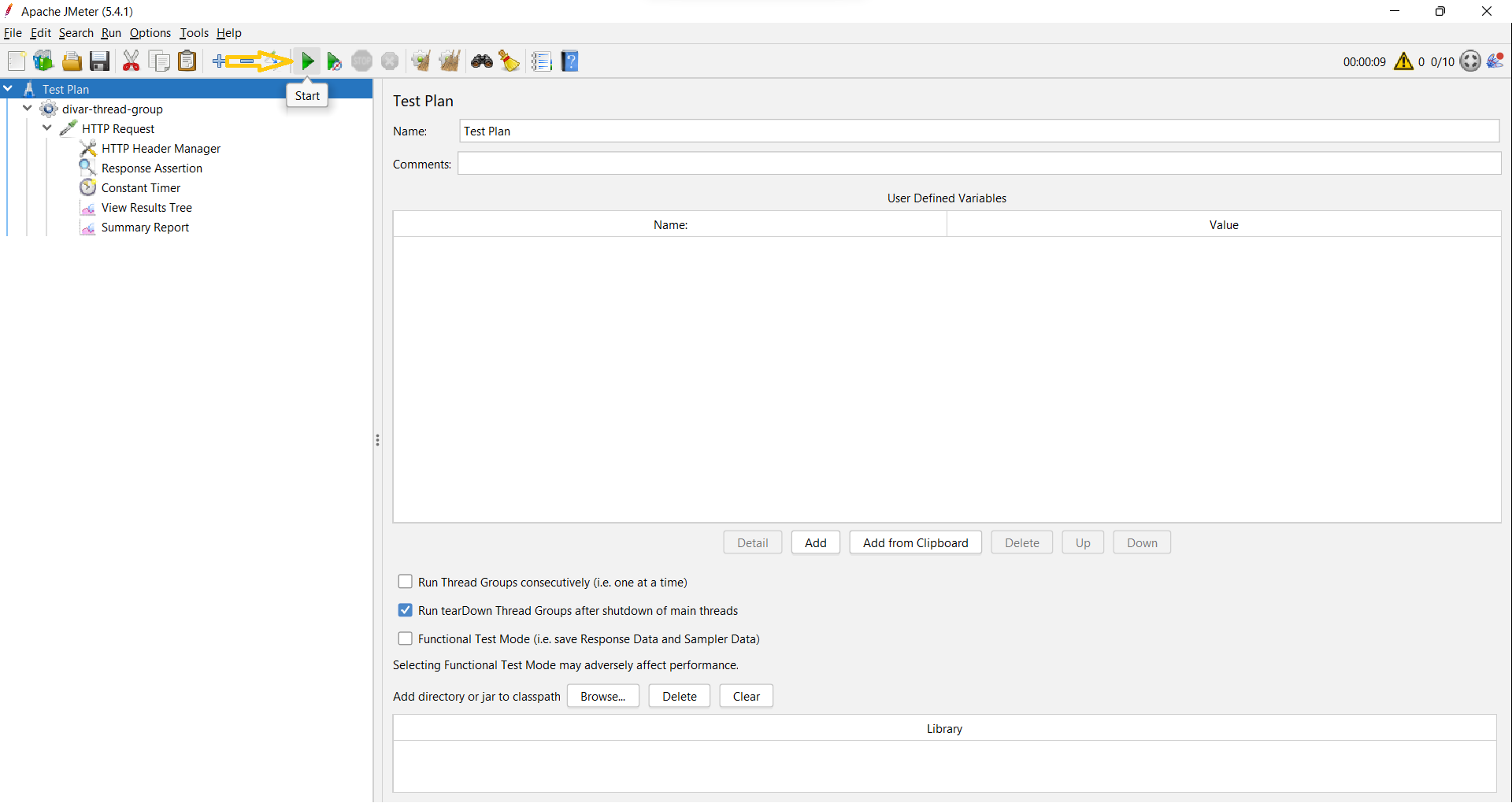Click the Library column header

(x=944, y=728)
